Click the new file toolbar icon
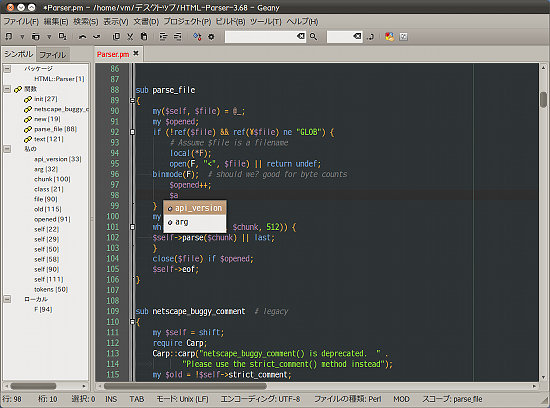The height and width of the screenshot is (408, 550). click(x=8, y=36)
